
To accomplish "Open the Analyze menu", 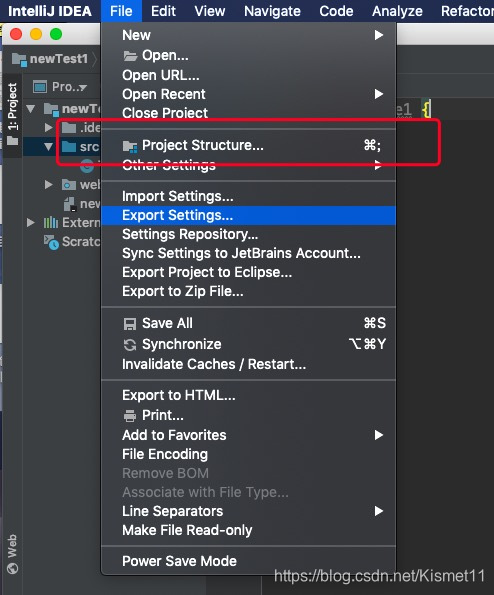I will tap(397, 11).
